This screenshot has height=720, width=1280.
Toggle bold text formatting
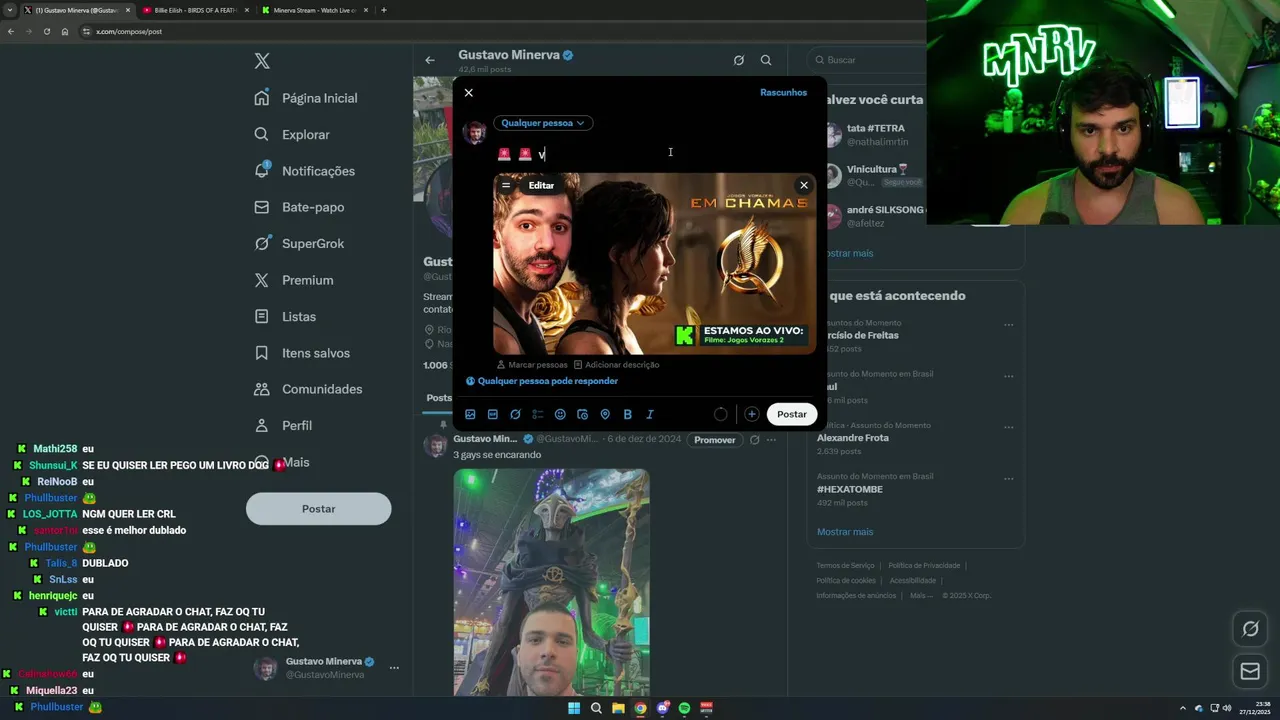pos(628,414)
